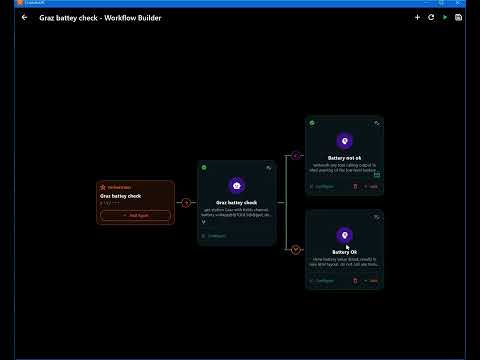Click the add button on Battery not ok node
The height and width of the screenshot is (360, 480).
[x=371, y=187]
